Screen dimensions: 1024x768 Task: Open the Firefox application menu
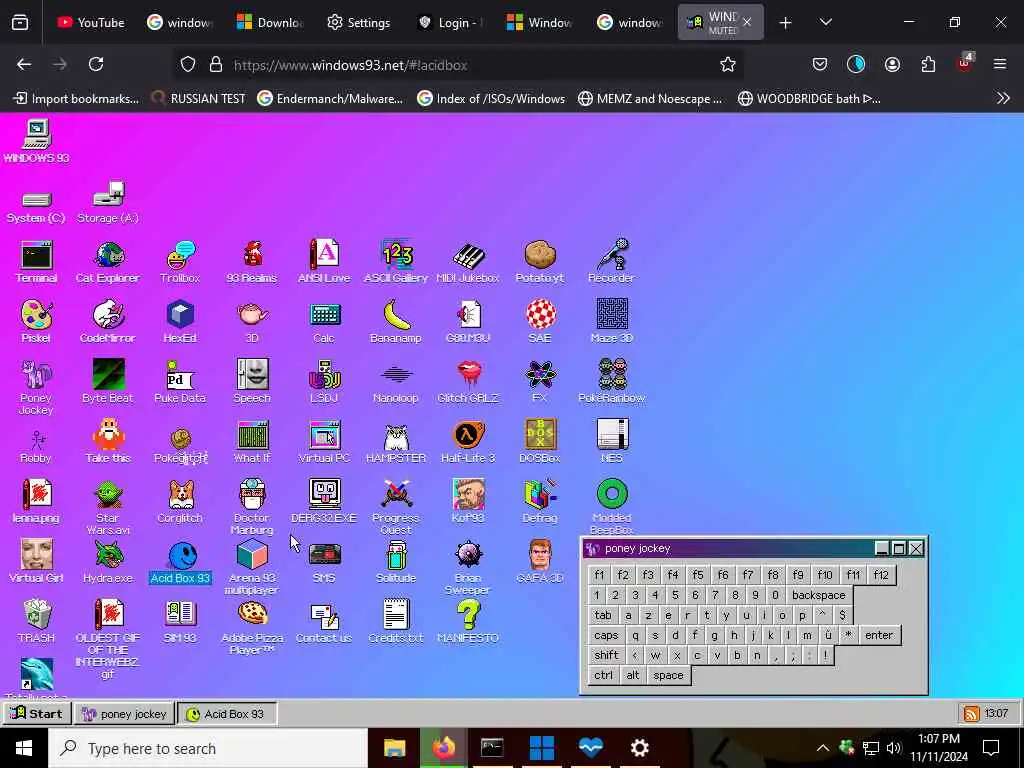999,64
